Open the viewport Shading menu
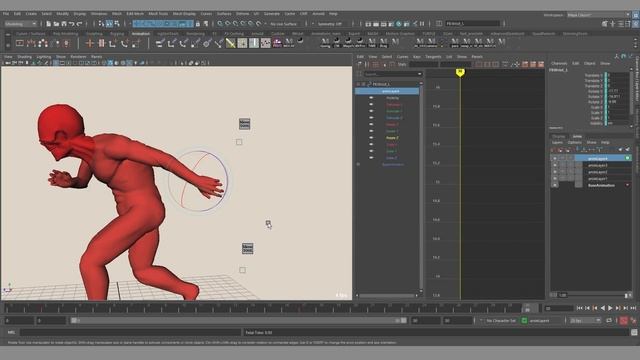The image size is (640, 360). tap(24, 57)
